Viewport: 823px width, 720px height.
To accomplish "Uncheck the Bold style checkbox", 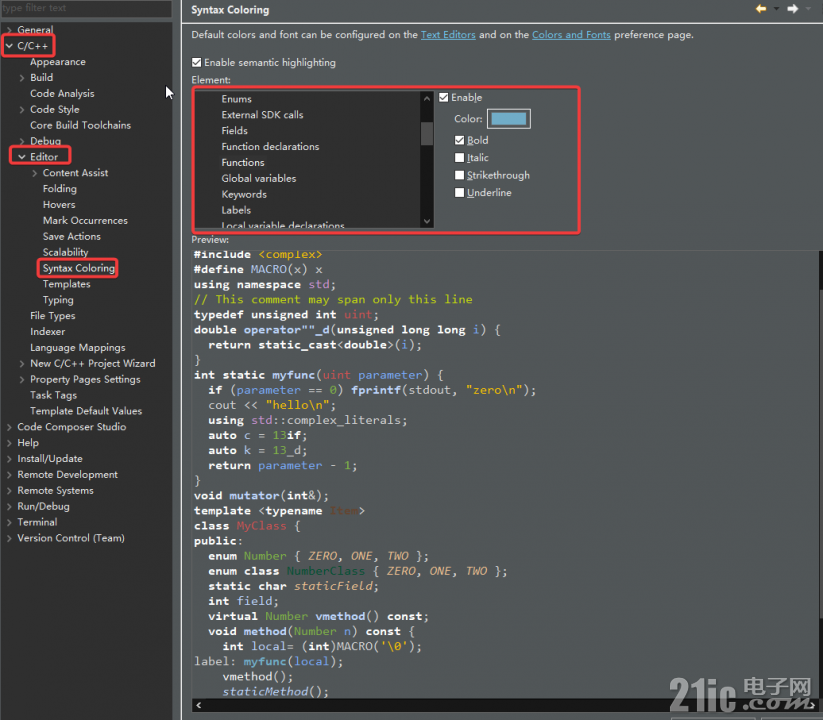I will (x=459, y=140).
